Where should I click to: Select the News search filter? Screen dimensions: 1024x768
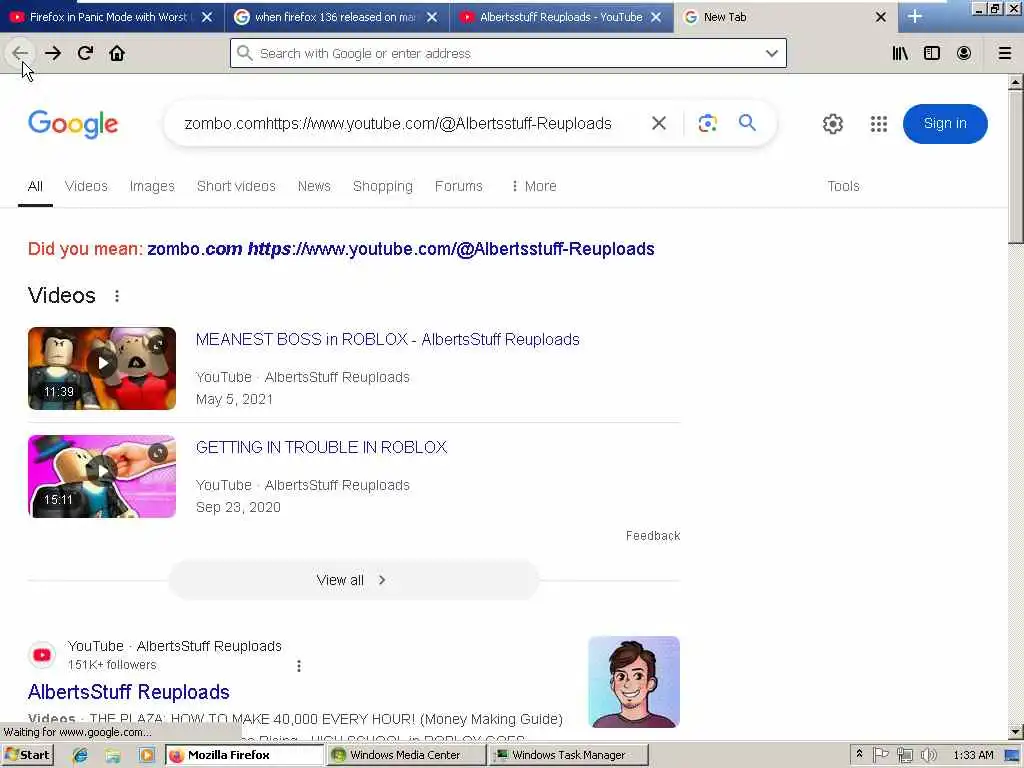point(314,186)
